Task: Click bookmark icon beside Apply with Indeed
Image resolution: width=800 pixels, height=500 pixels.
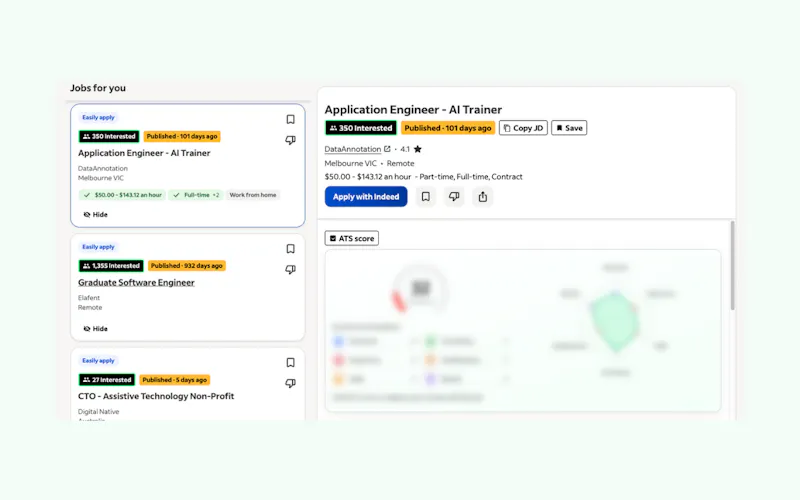Action: tap(426, 196)
